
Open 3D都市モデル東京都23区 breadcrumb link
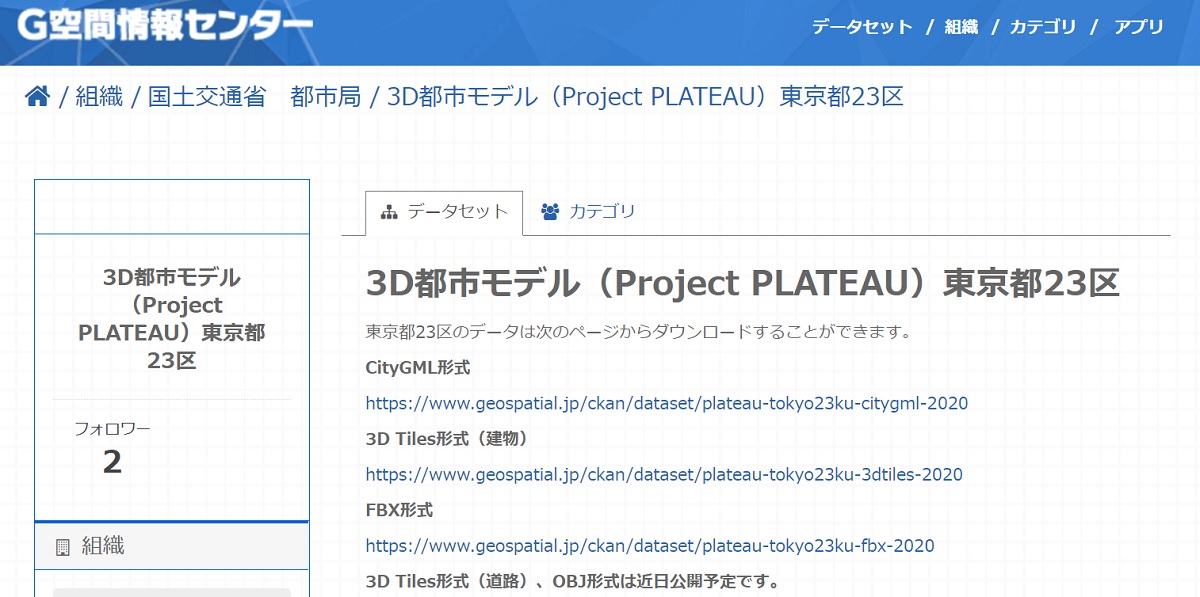645,97
